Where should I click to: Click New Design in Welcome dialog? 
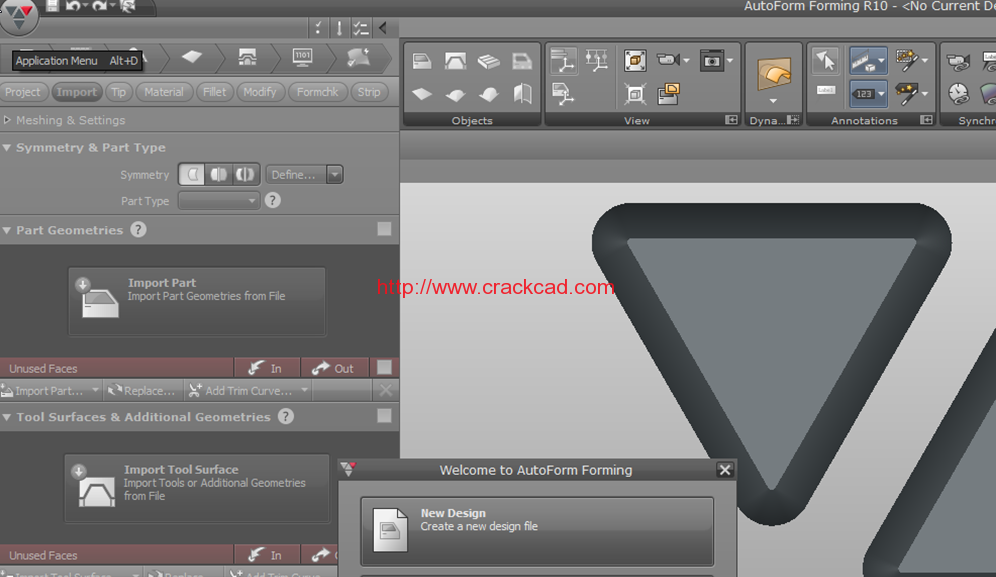coord(537,531)
